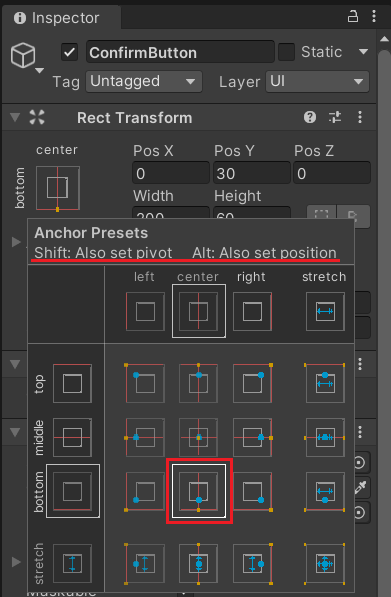This screenshot has width=391, height=597.
Task: Open the Tag dropdown showing Untagged
Action: (x=144, y=81)
